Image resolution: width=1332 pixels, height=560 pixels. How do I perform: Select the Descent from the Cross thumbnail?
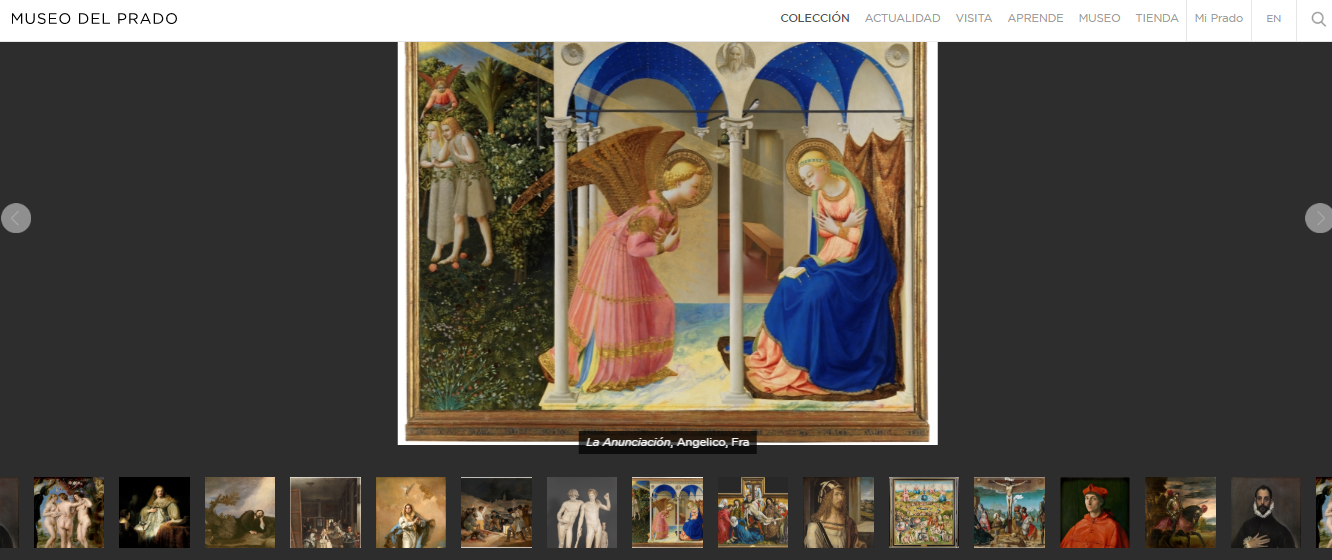753,512
